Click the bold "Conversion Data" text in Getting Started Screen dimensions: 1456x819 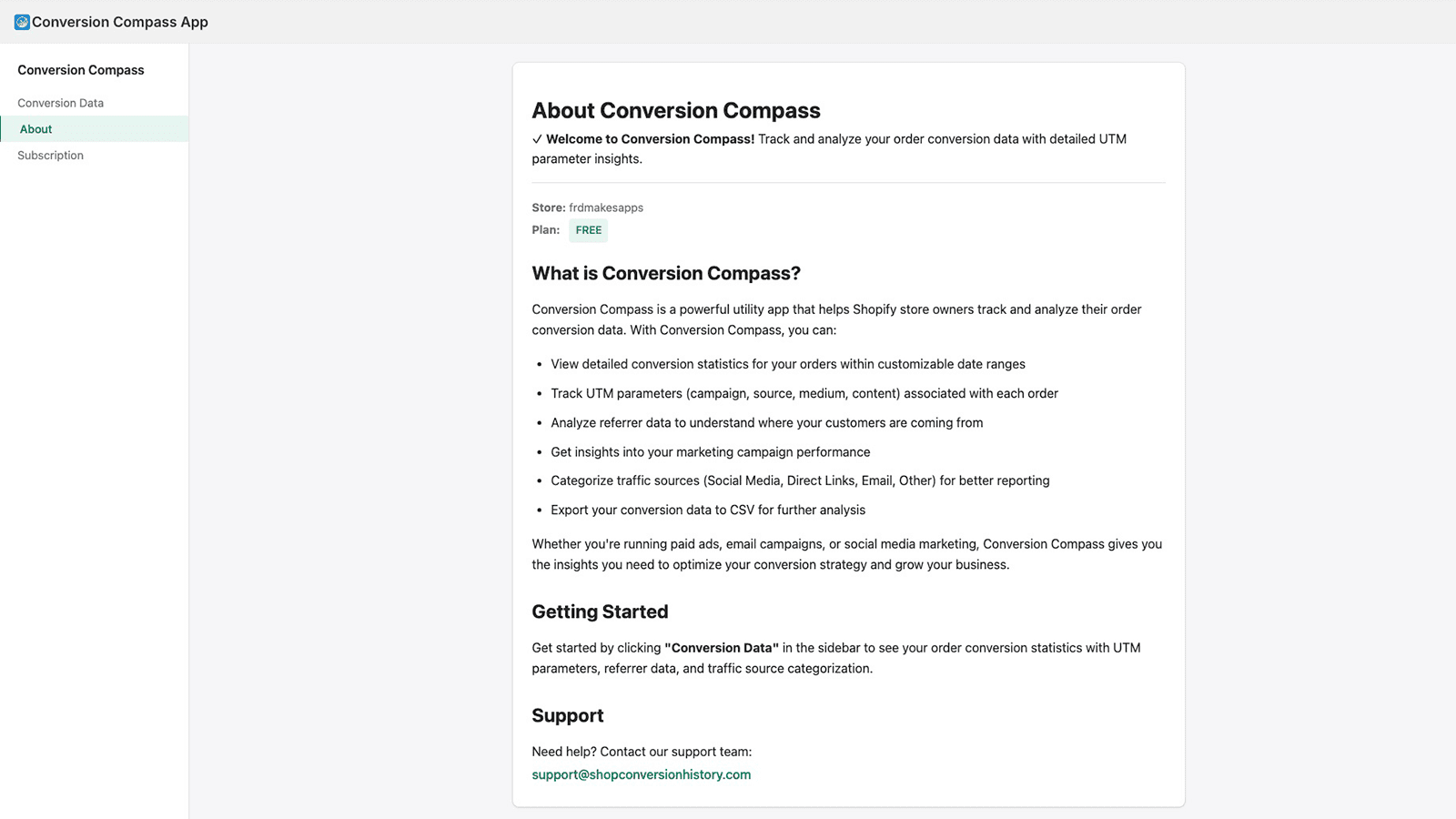(722, 648)
